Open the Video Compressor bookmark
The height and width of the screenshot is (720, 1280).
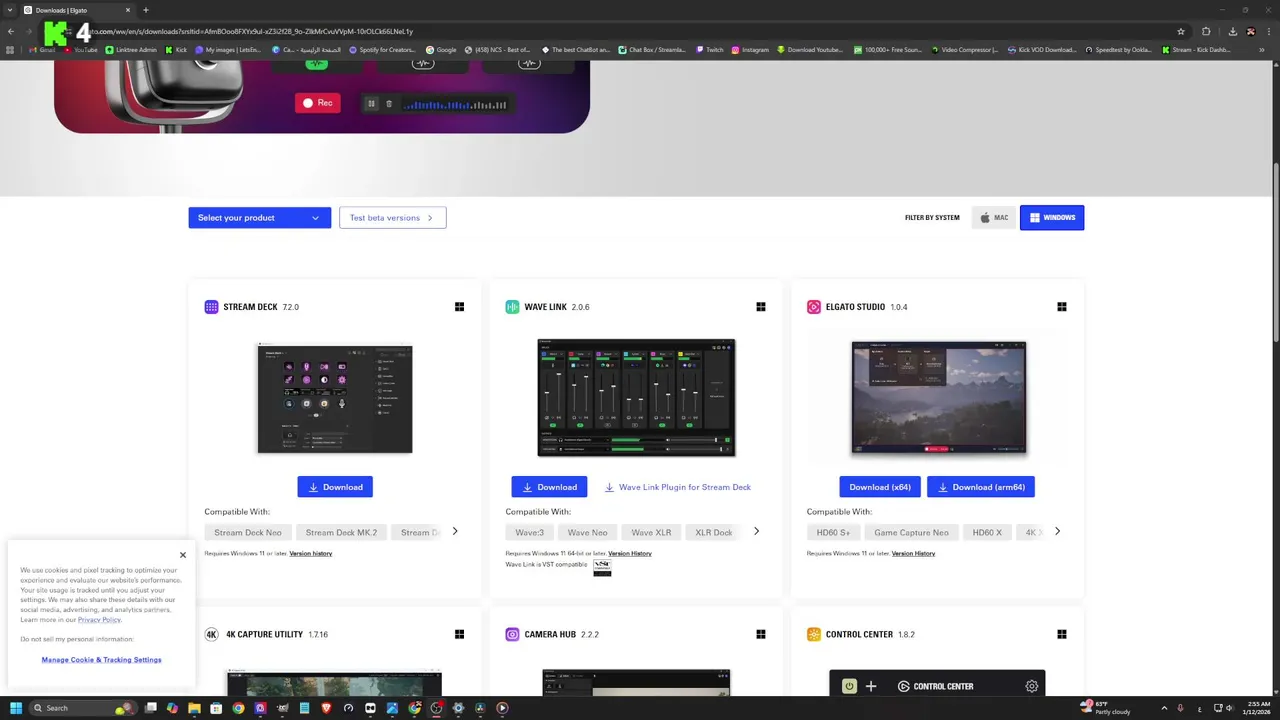(x=964, y=50)
